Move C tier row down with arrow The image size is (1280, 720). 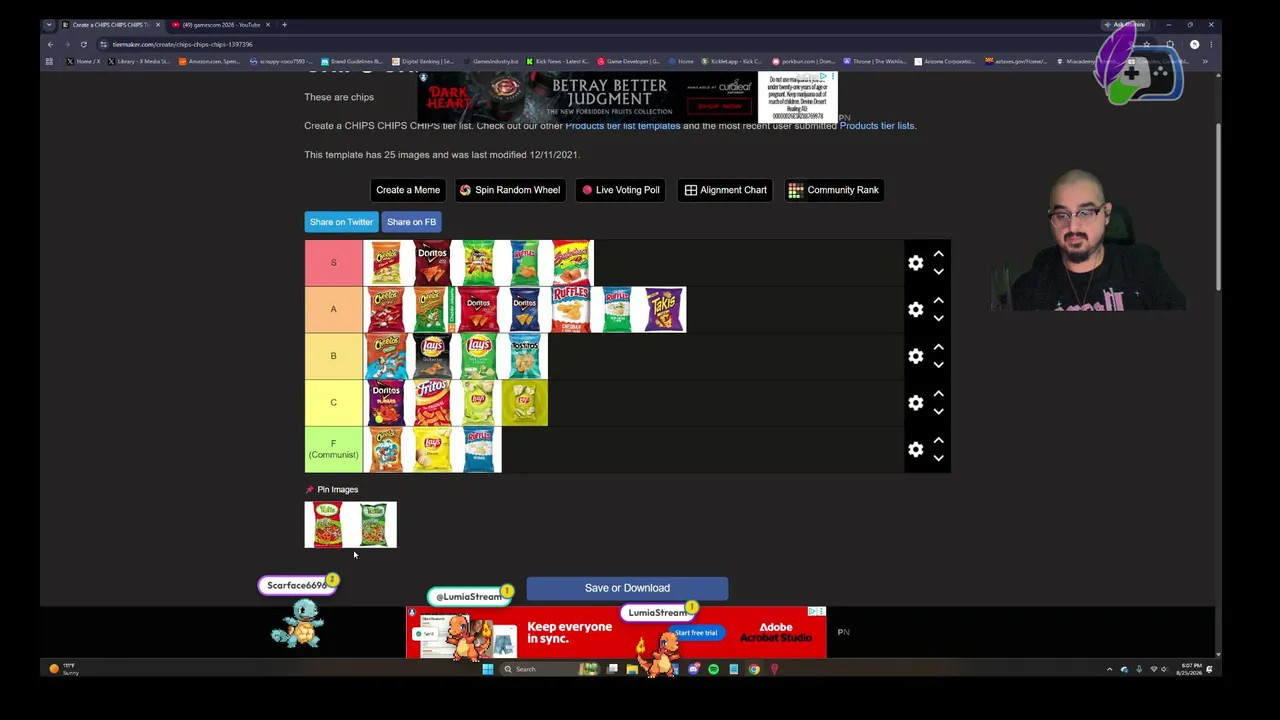click(x=938, y=412)
